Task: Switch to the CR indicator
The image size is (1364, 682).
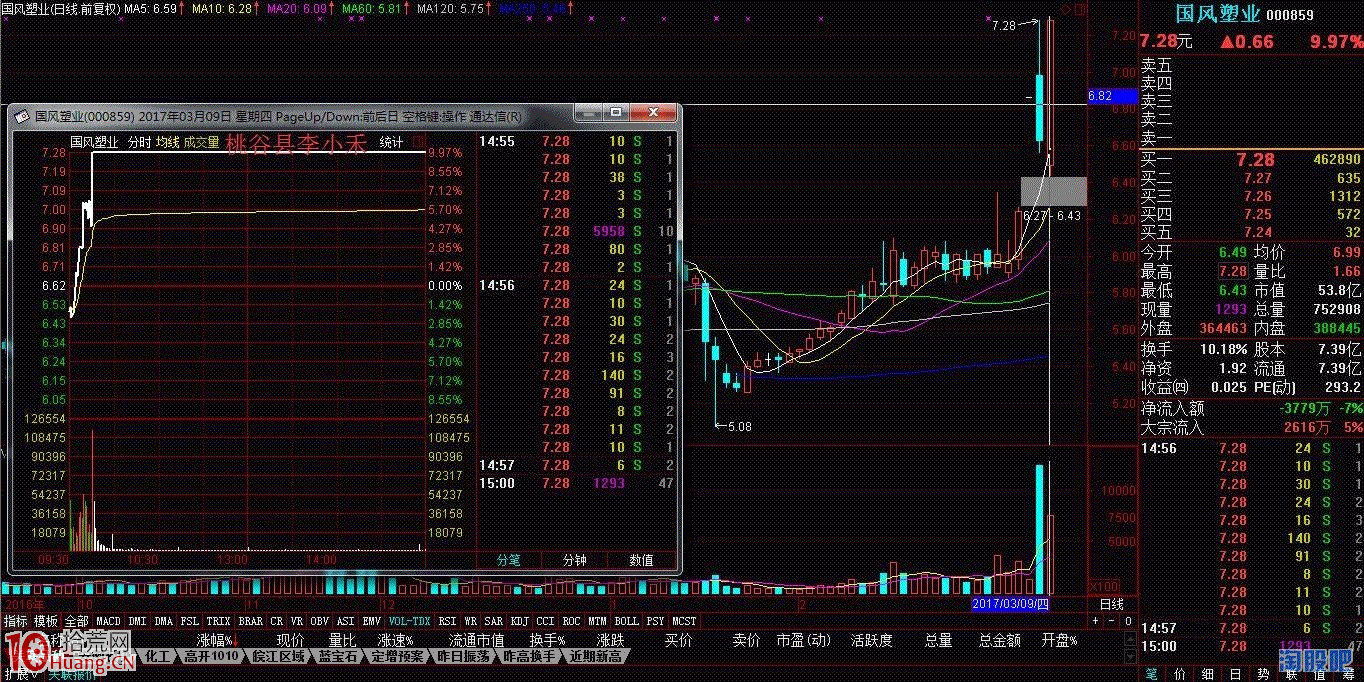Action: (x=277, y=621)
